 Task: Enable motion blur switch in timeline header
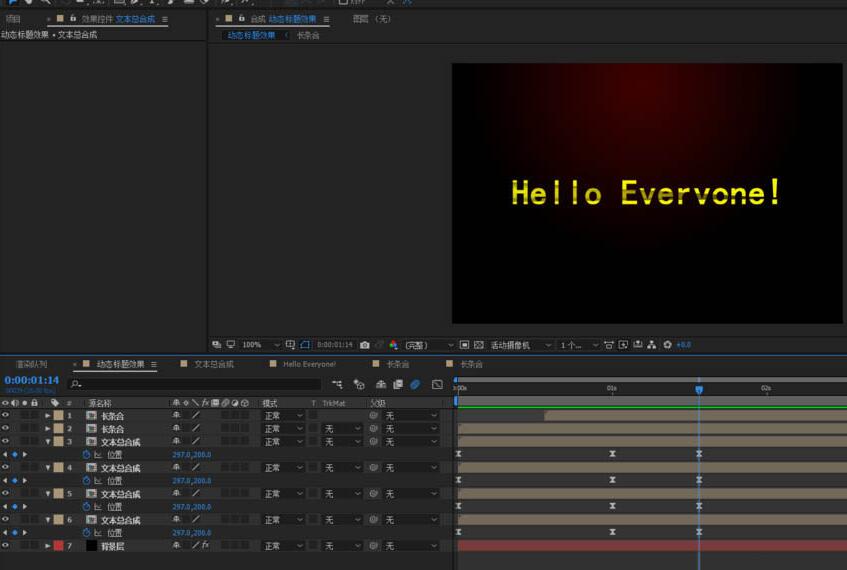(x=415, y=385)
